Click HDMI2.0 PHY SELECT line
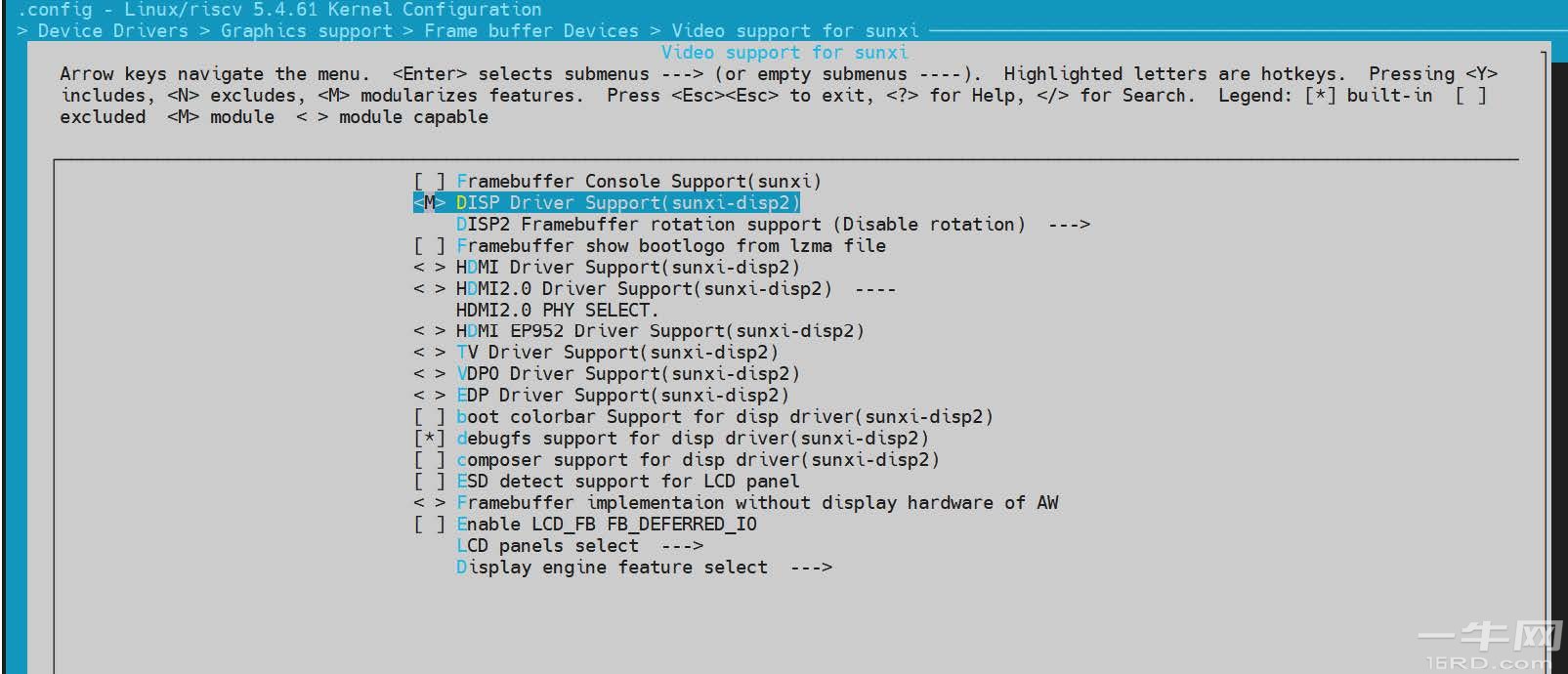1568x674 pixels. 557,310
